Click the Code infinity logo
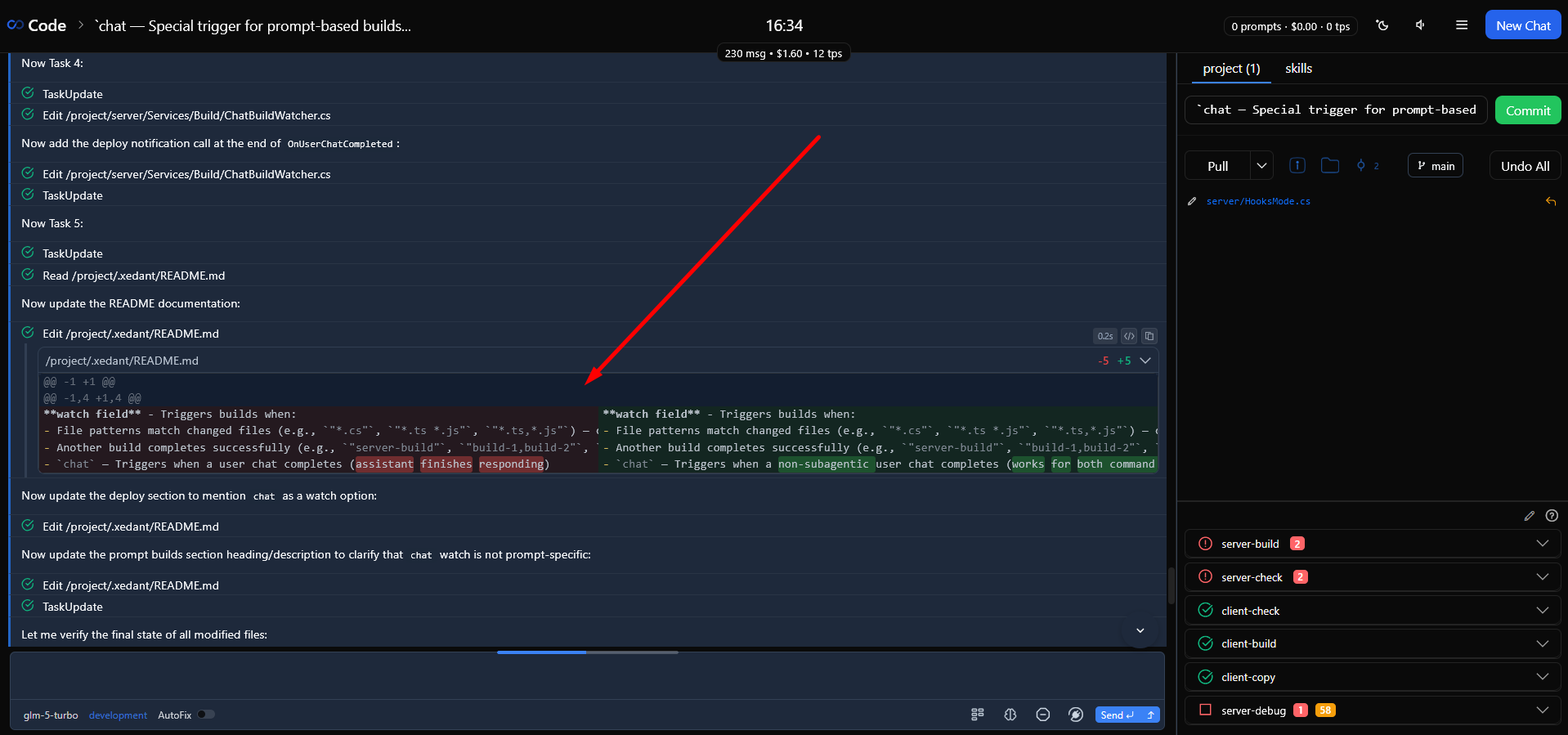The width and height of the screenshot is (1568, 735). pos(15,25)
